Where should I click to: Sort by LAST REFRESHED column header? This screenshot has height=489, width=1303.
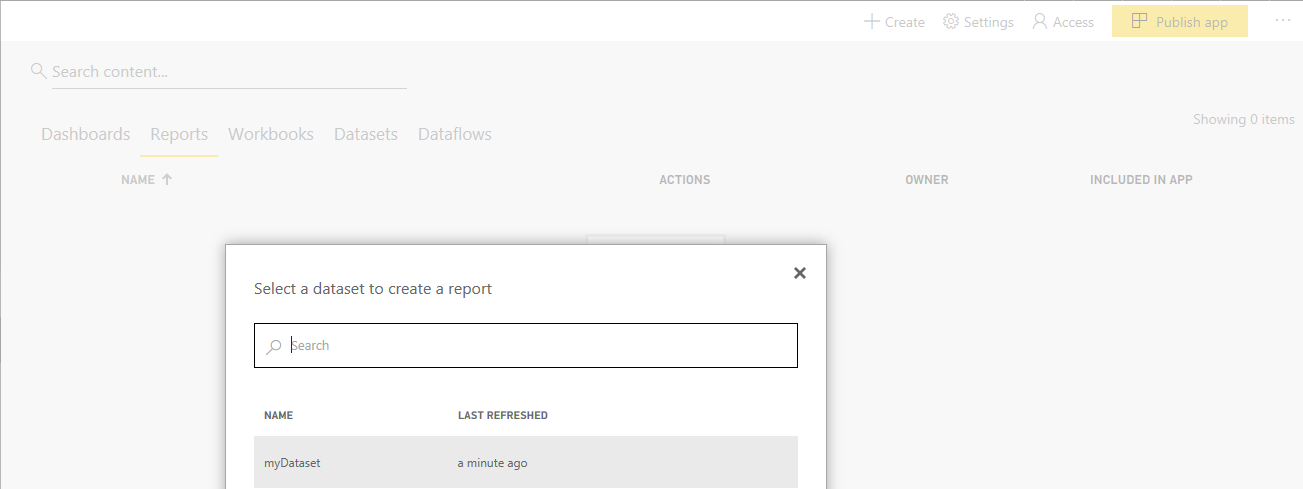[x=502, y=415]
